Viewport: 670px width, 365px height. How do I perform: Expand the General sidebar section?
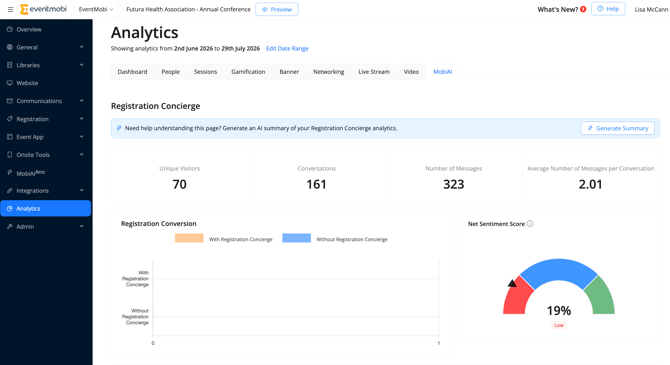click(81, 47)
